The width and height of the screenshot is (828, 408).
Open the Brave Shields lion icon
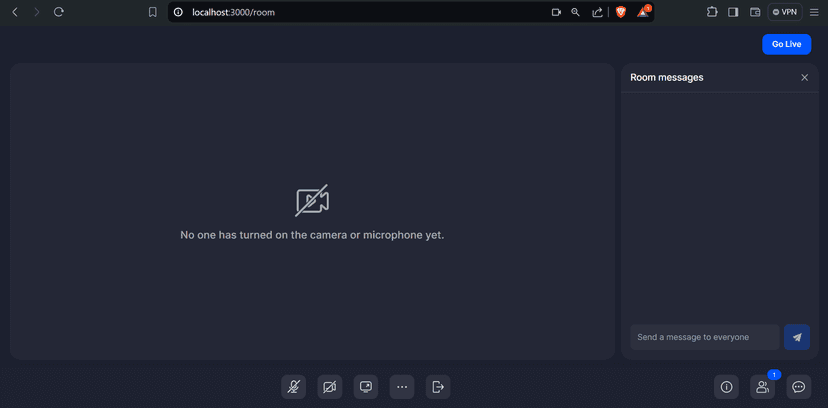click(x=620, y=12)
